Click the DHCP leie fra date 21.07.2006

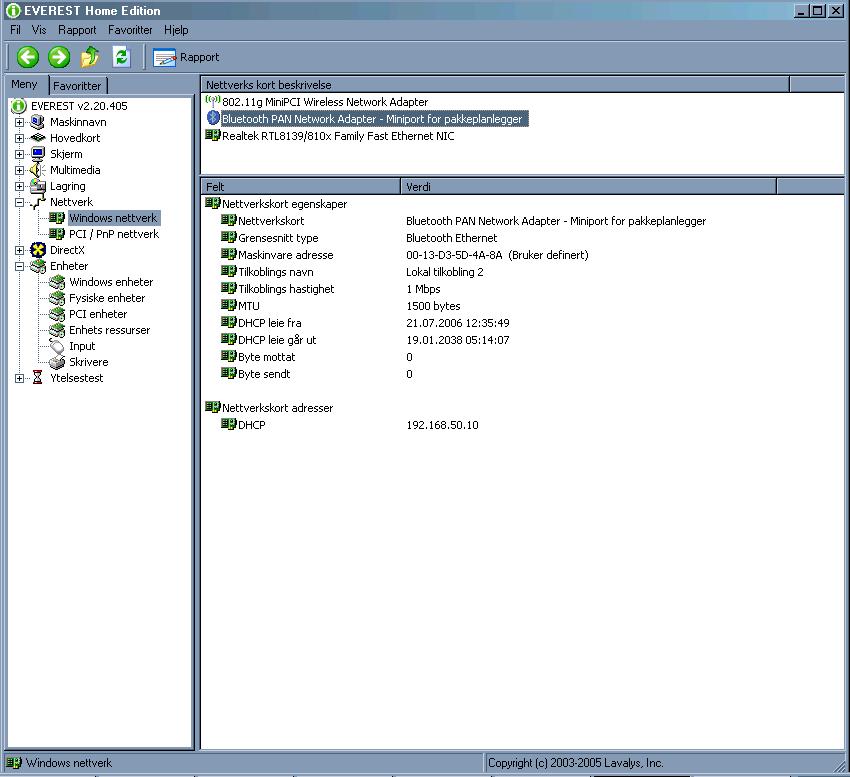coord(432,323)
